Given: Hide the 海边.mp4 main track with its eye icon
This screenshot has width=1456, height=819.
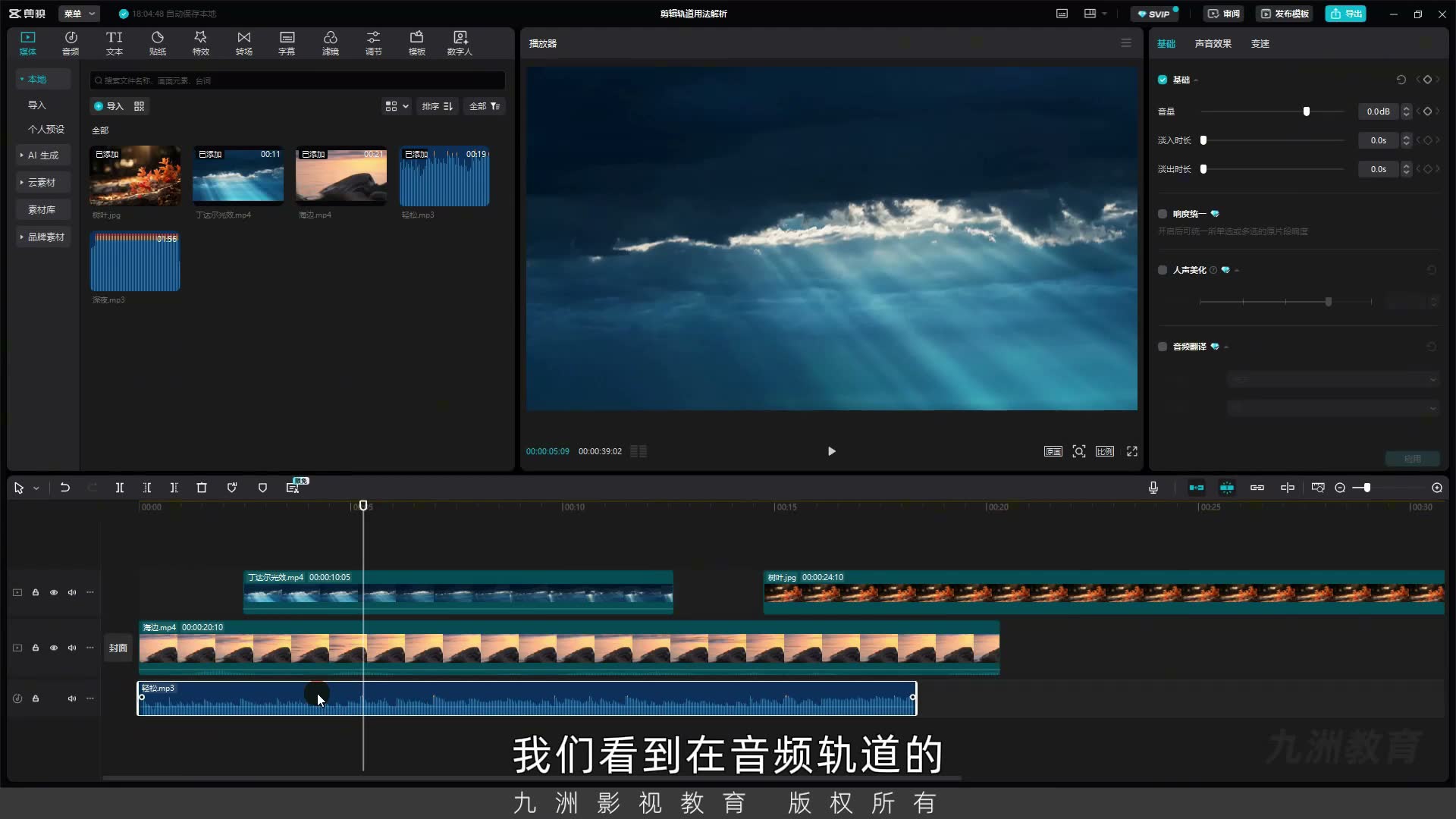Looking at the screenshot, I should (54, 648).
